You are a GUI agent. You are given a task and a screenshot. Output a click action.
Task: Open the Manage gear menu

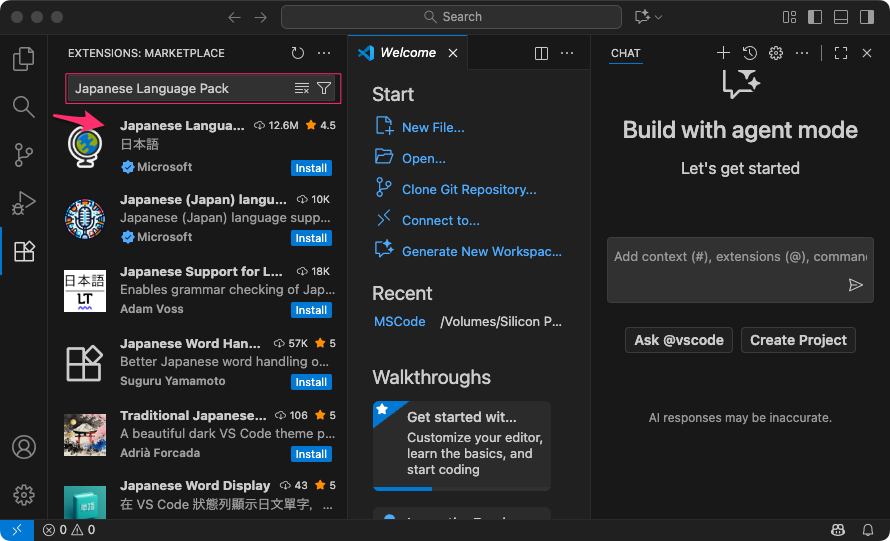pyautogui.click(x=24, y=494)
